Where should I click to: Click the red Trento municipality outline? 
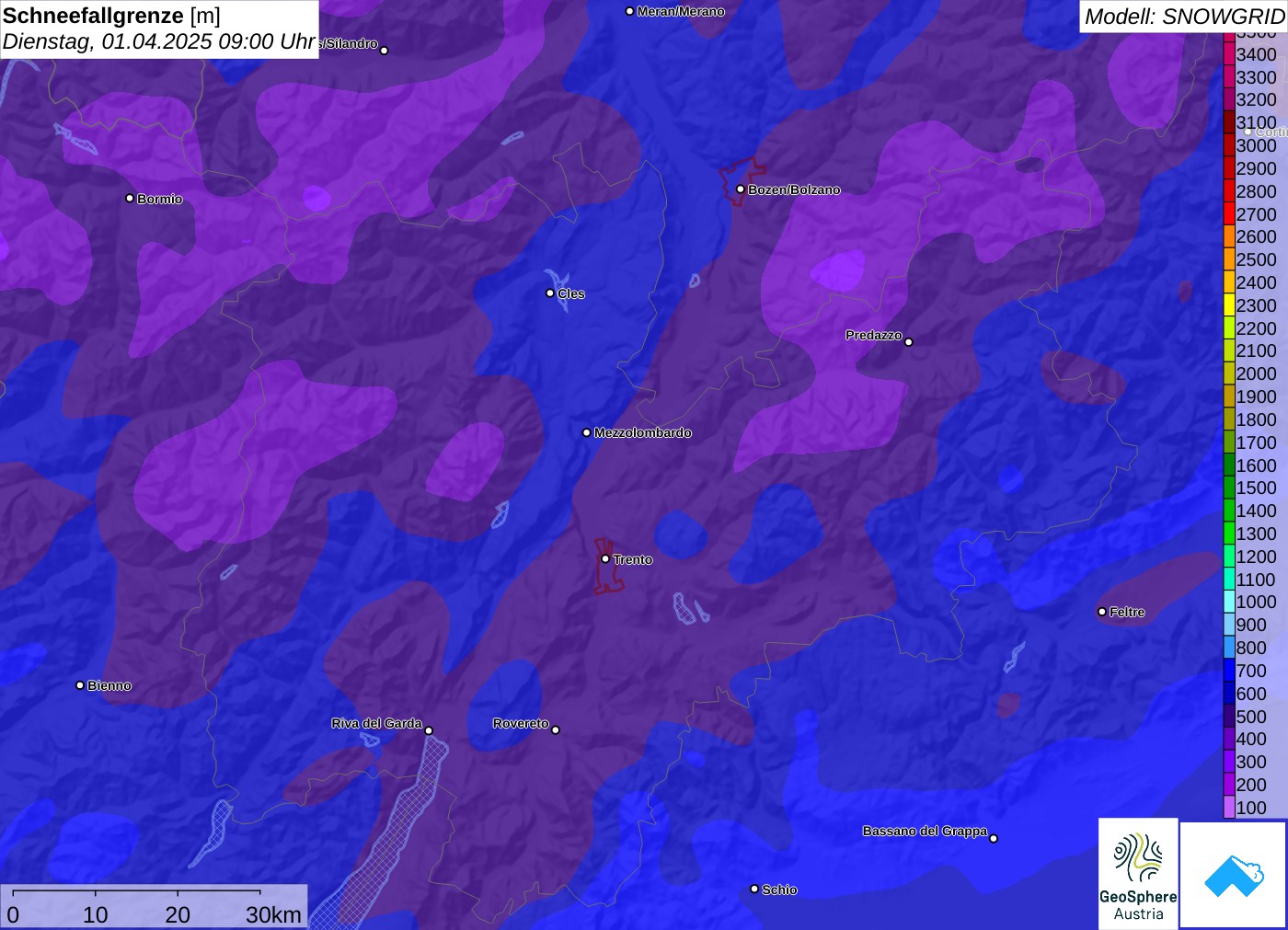(x=607, y=566)
